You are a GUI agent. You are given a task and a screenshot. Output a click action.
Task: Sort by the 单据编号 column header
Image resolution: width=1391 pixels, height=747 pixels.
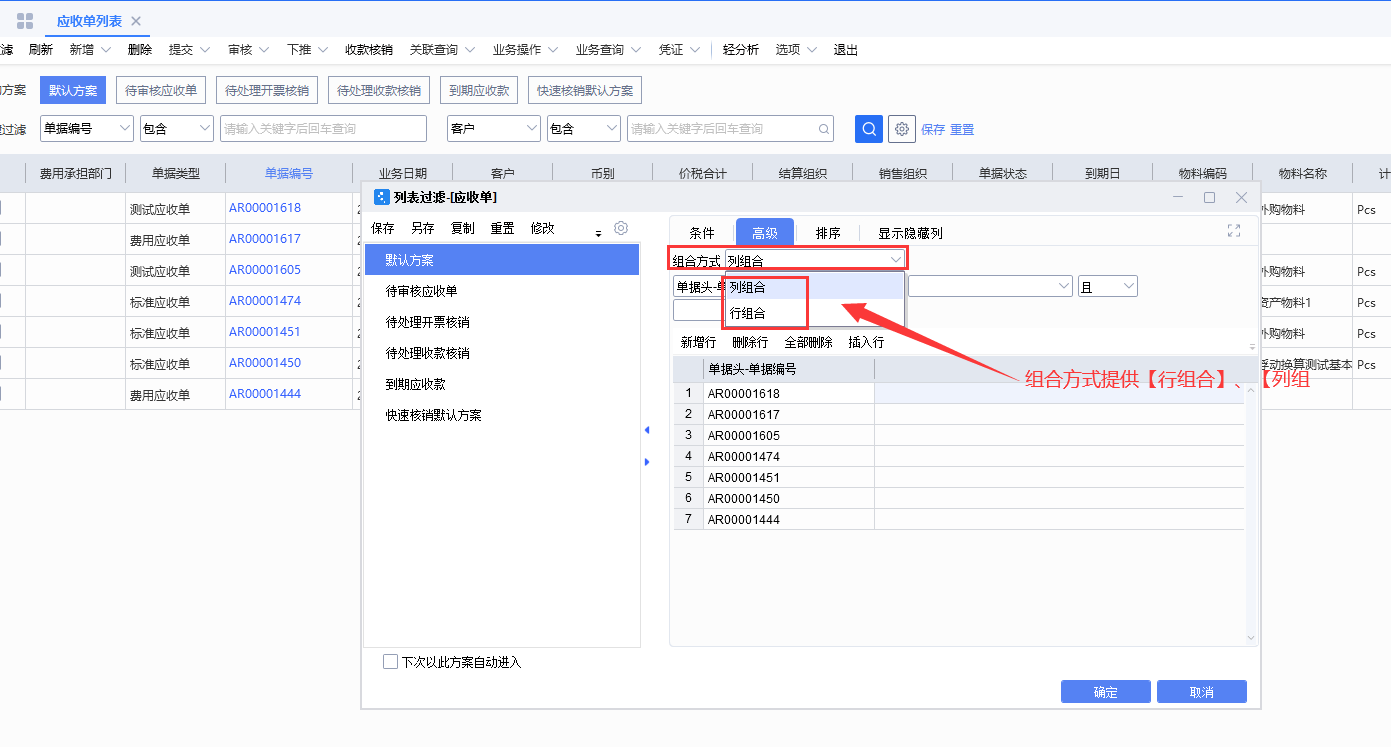click(x=289, y=173)
